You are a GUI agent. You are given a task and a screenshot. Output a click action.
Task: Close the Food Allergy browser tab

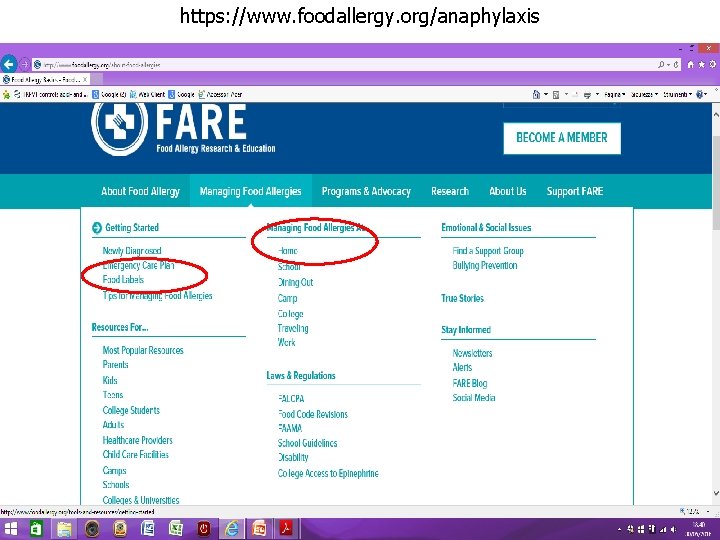[85, 79]
